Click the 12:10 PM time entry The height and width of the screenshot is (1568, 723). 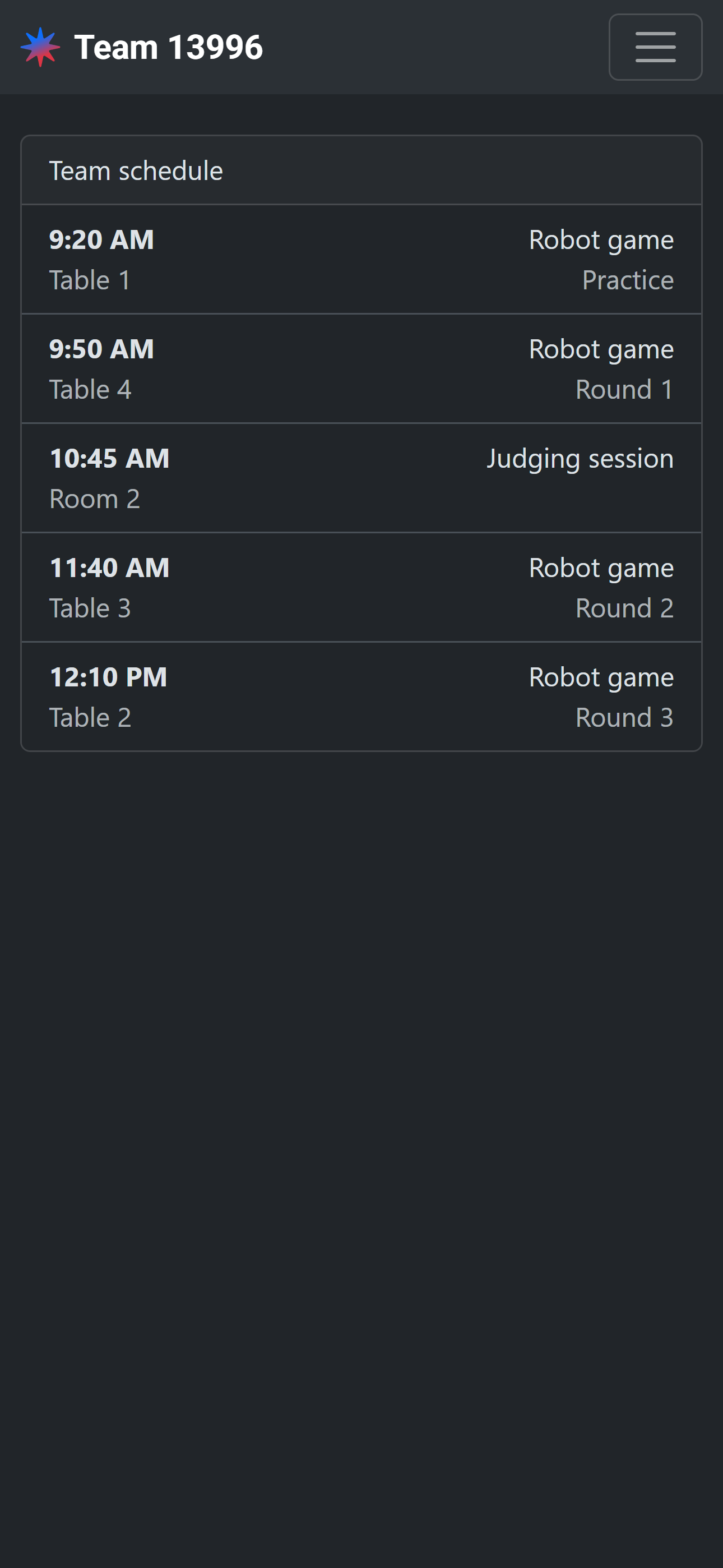(x=108, y=677)
